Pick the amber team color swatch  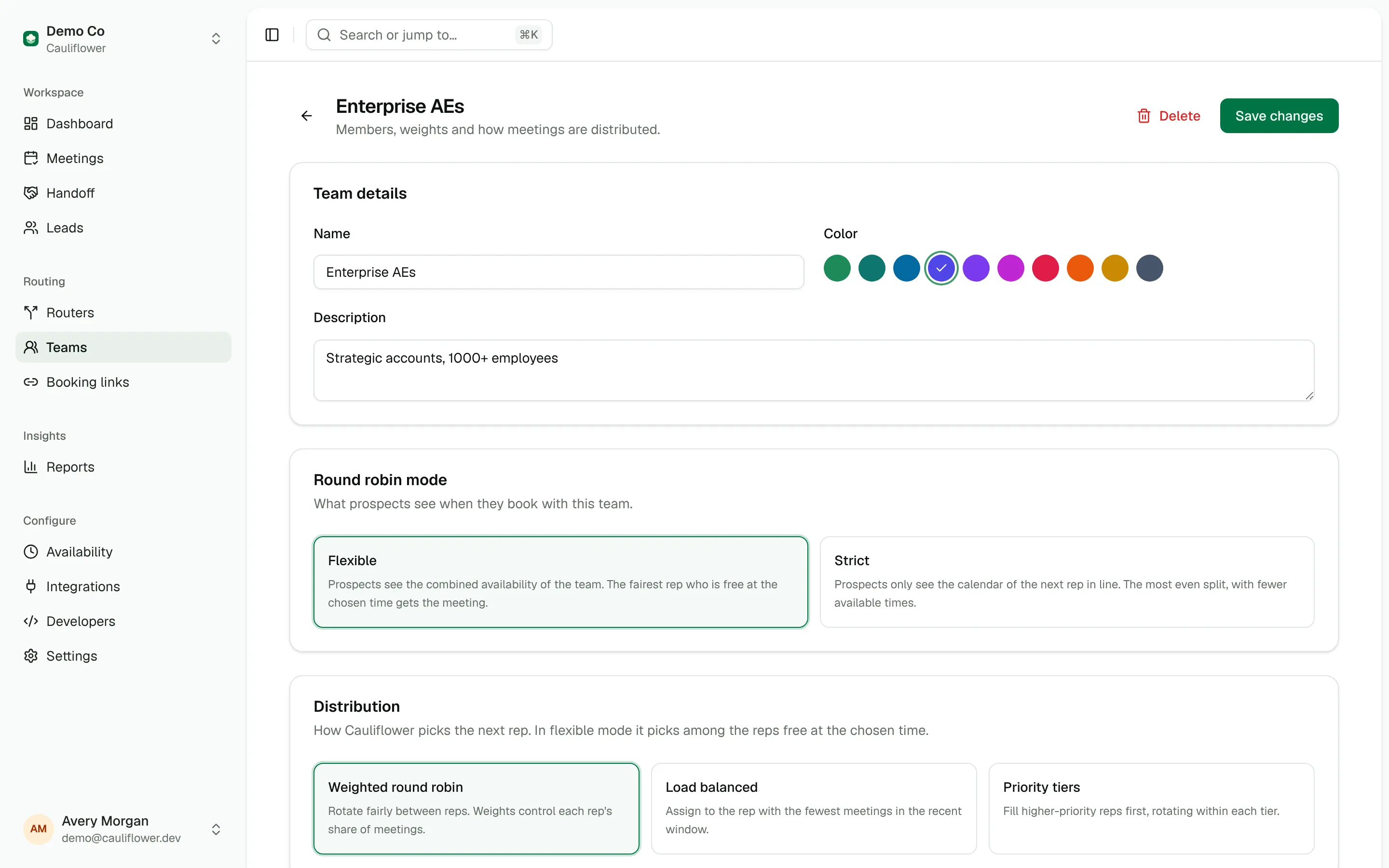pyautogui.click(x=1115, y=268)
